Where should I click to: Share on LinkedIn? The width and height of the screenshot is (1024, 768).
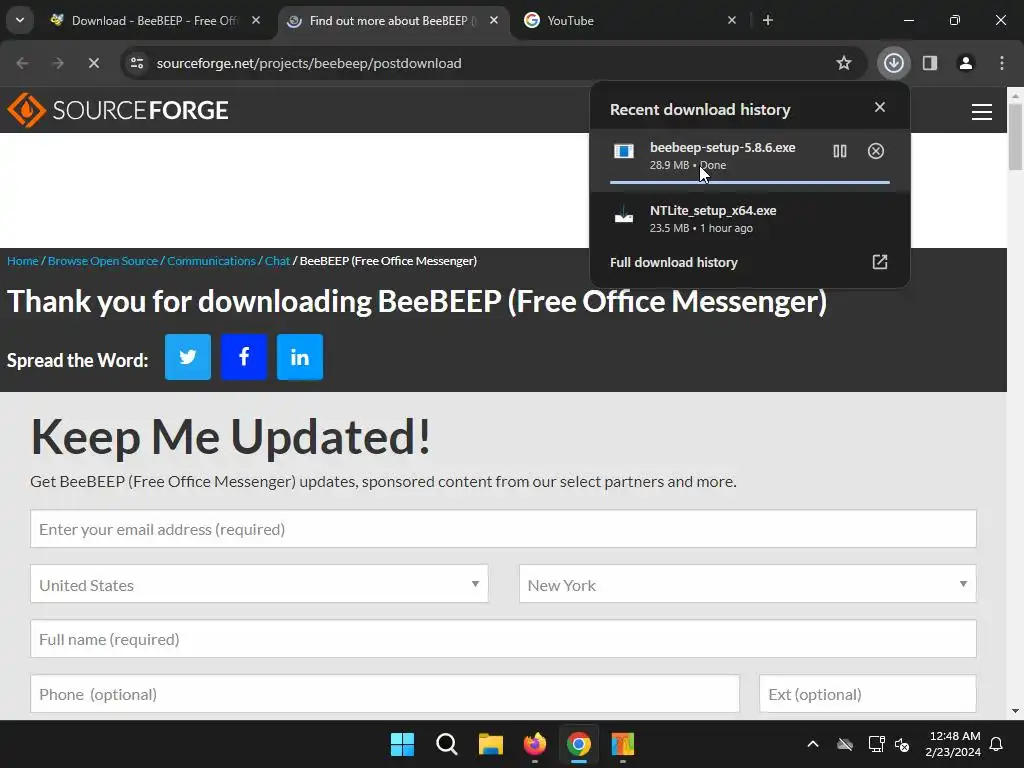click(300, 357)
